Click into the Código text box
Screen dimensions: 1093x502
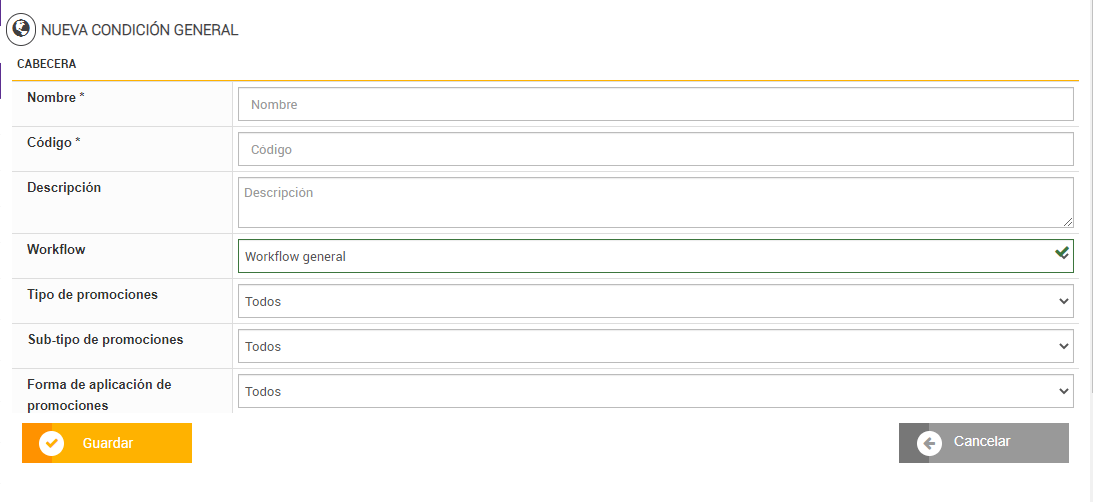[655, 149]
